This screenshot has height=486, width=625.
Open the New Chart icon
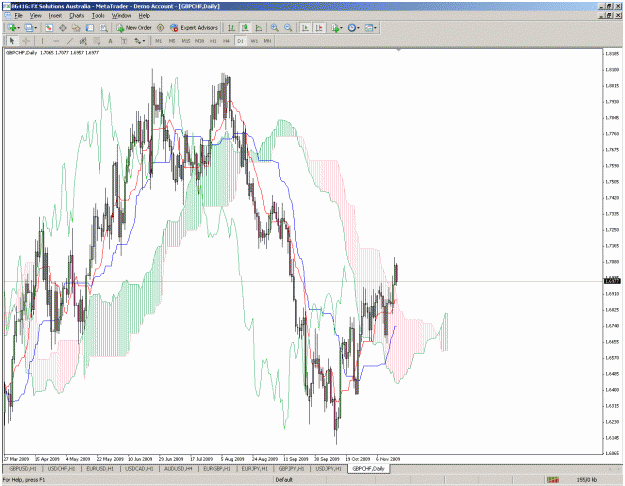[12, 28]
